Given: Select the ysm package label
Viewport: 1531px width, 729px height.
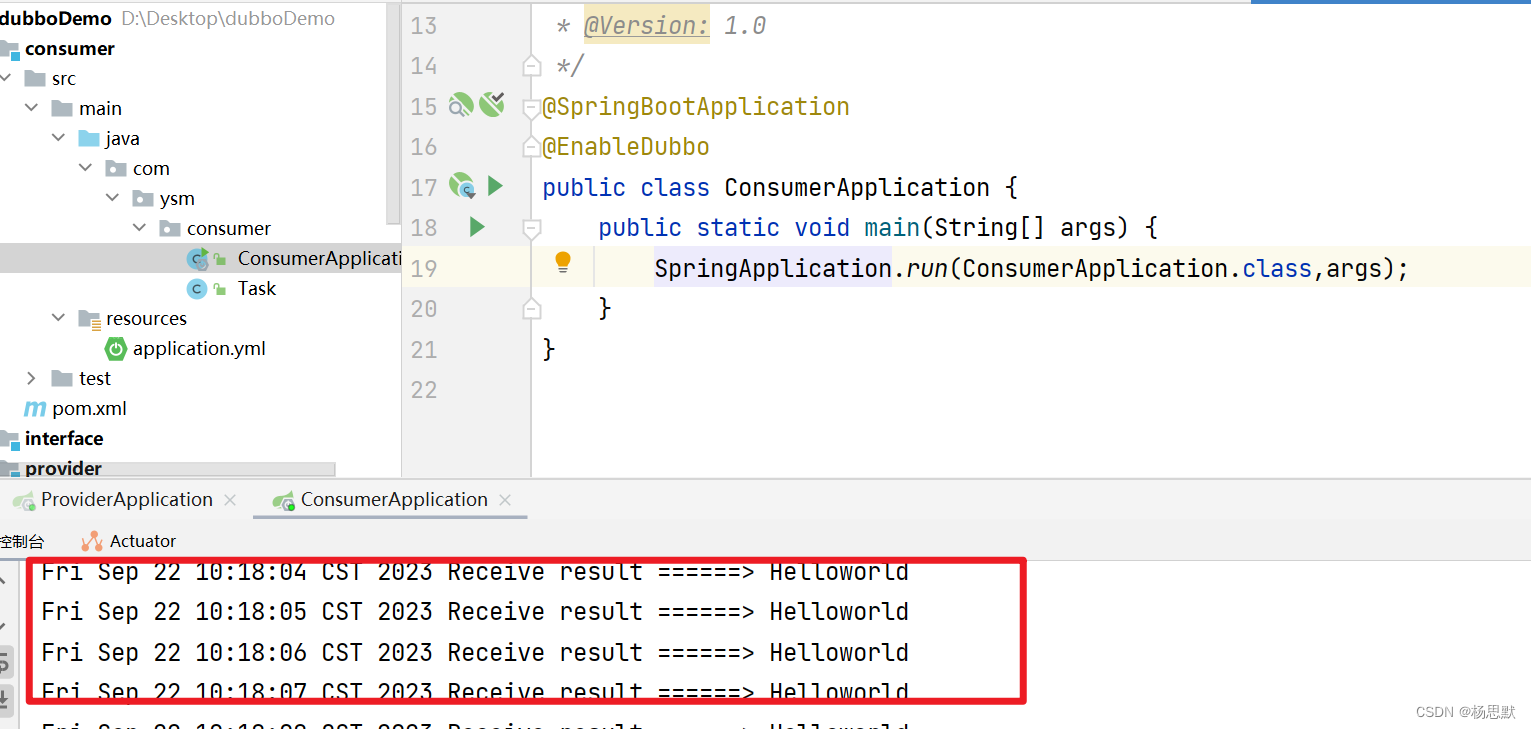Looking at the screenshot, I should pyautogui.click(x=177, y=199).
